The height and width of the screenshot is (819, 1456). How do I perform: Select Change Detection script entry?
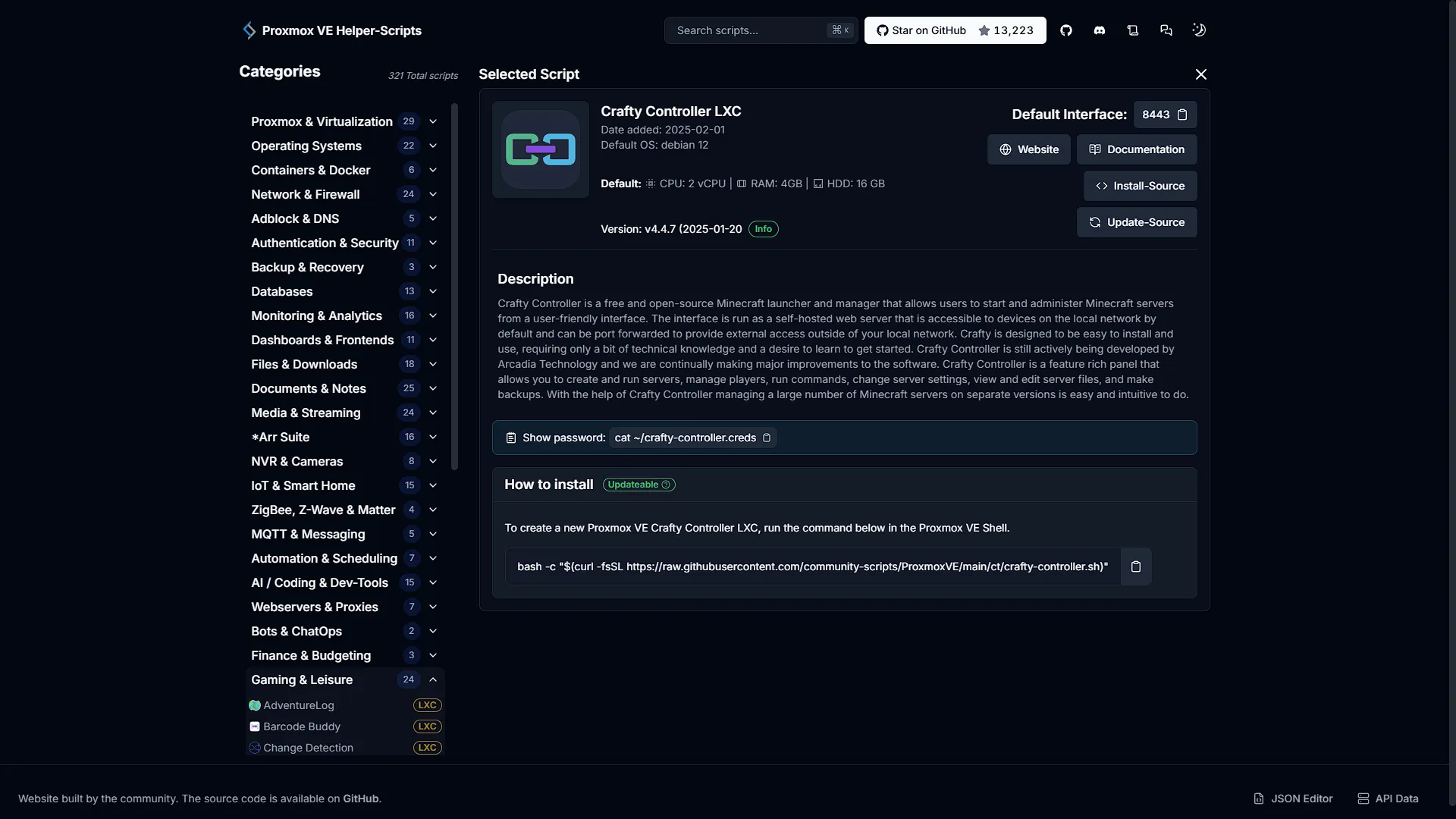click(x=345, y=748)
